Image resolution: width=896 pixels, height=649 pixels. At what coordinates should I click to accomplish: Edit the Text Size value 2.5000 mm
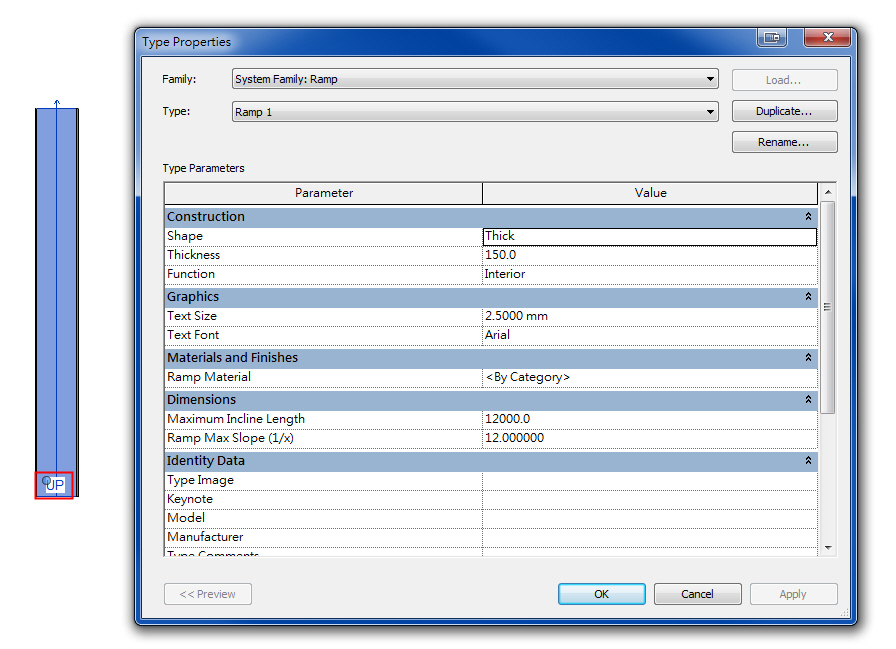point(650,316)
